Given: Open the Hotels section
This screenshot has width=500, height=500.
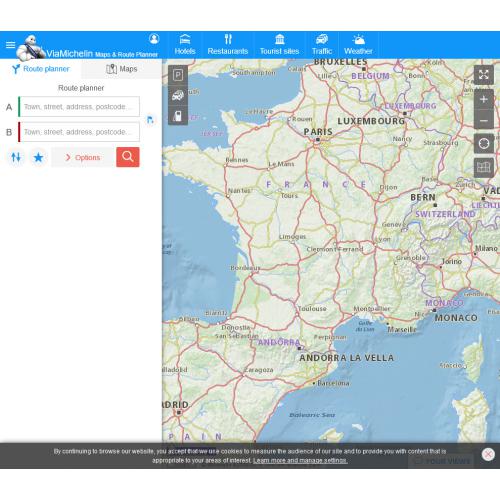Looking at the screenshot, I should pos(185,45).
